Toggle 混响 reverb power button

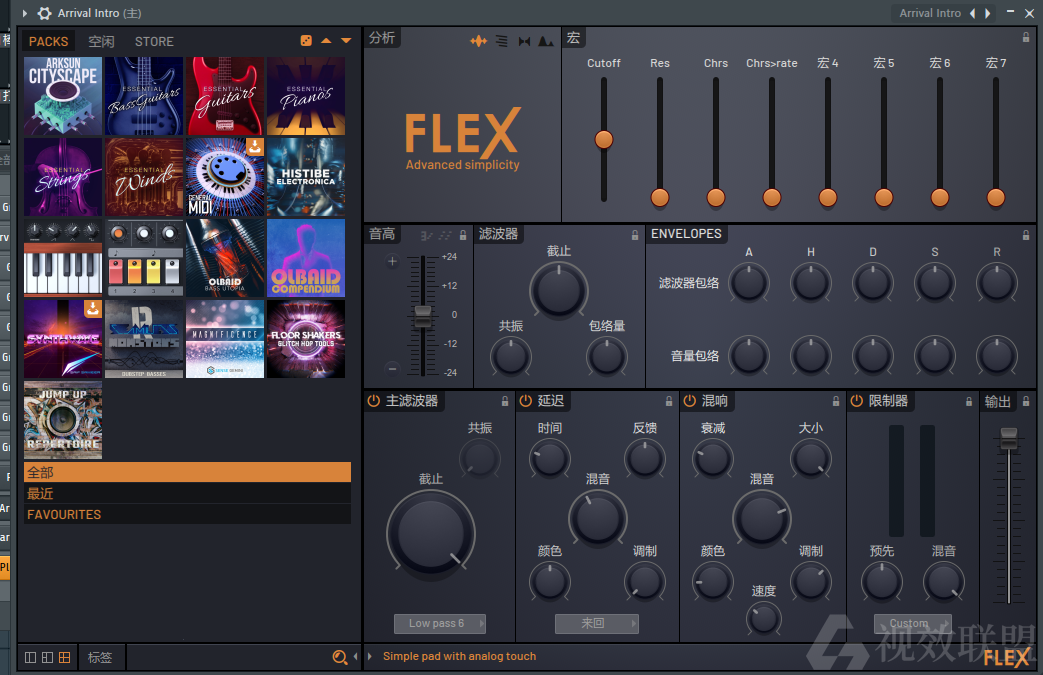tap(690, 400)
